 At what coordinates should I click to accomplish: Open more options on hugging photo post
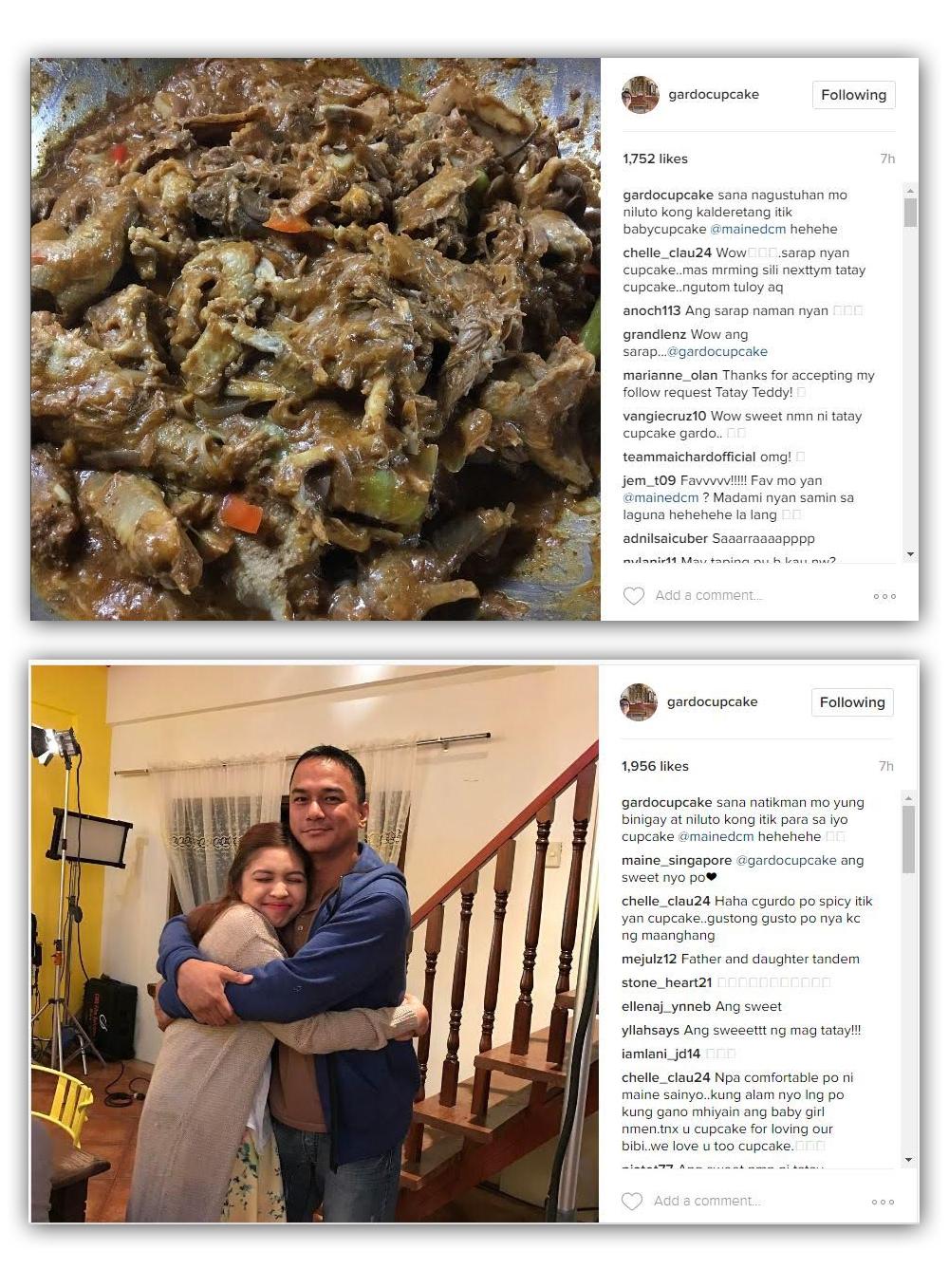(883, 1202)
